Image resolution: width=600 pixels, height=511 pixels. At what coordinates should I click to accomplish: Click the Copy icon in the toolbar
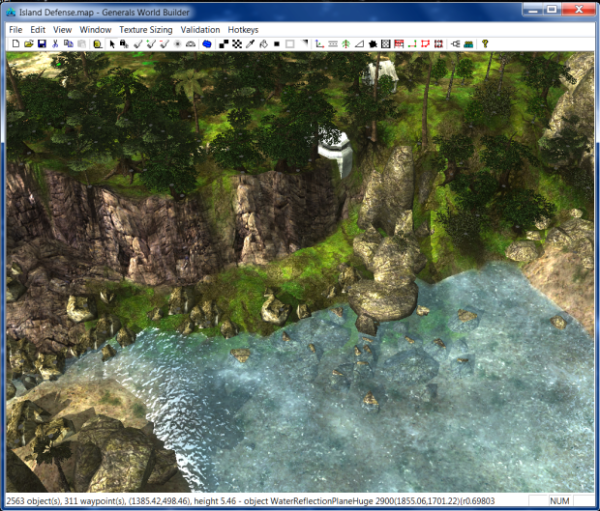point(68,44)
